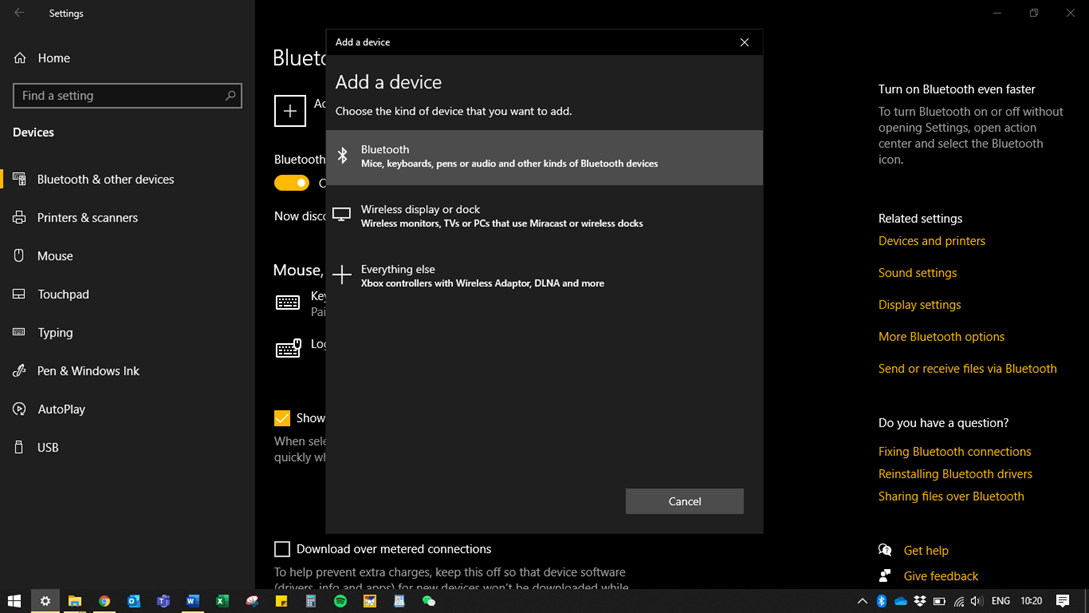Open the Action Center notifications panel
The image size is (1089, 613).
click(x=1062, y=601)
